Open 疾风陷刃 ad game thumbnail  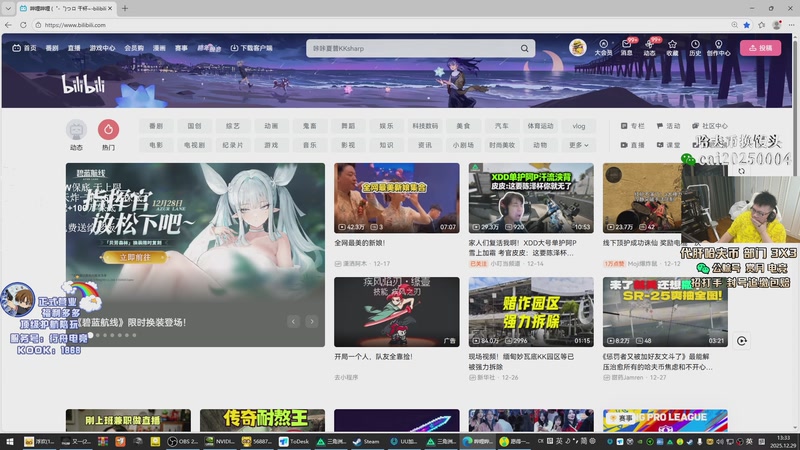(396, 312)
